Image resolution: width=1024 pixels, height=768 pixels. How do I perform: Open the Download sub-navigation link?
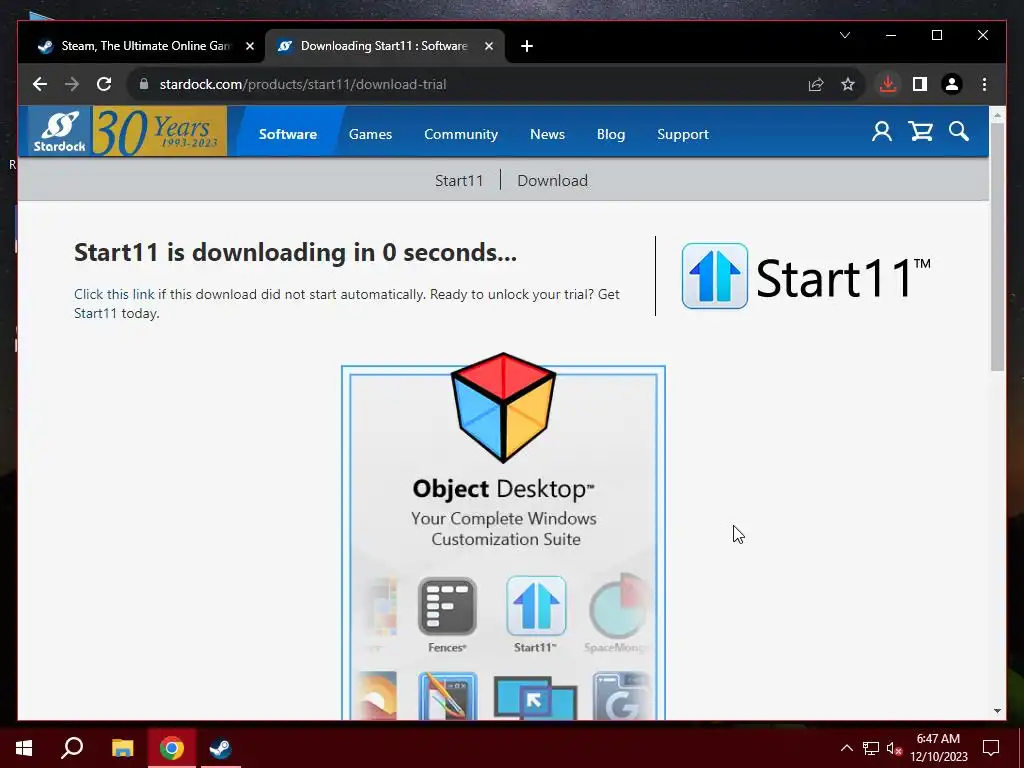[552, 180]
